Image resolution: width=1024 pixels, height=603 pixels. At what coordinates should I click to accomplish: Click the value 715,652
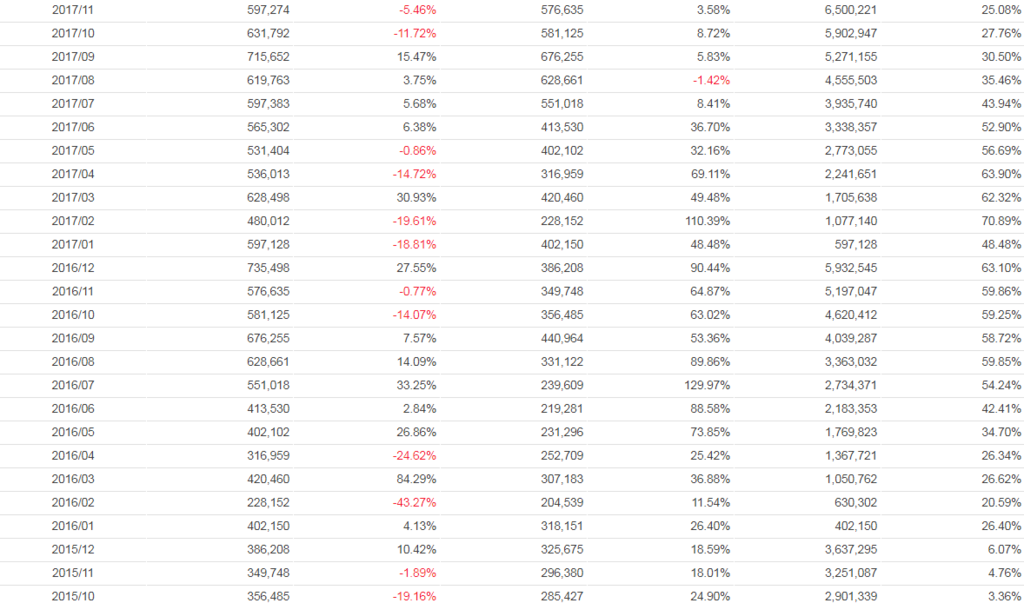(268, 57)
